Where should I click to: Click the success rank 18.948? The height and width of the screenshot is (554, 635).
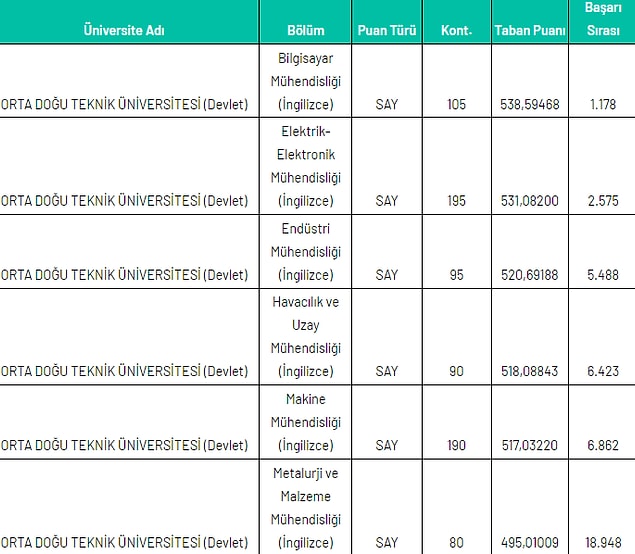click(x=603, y=542)
